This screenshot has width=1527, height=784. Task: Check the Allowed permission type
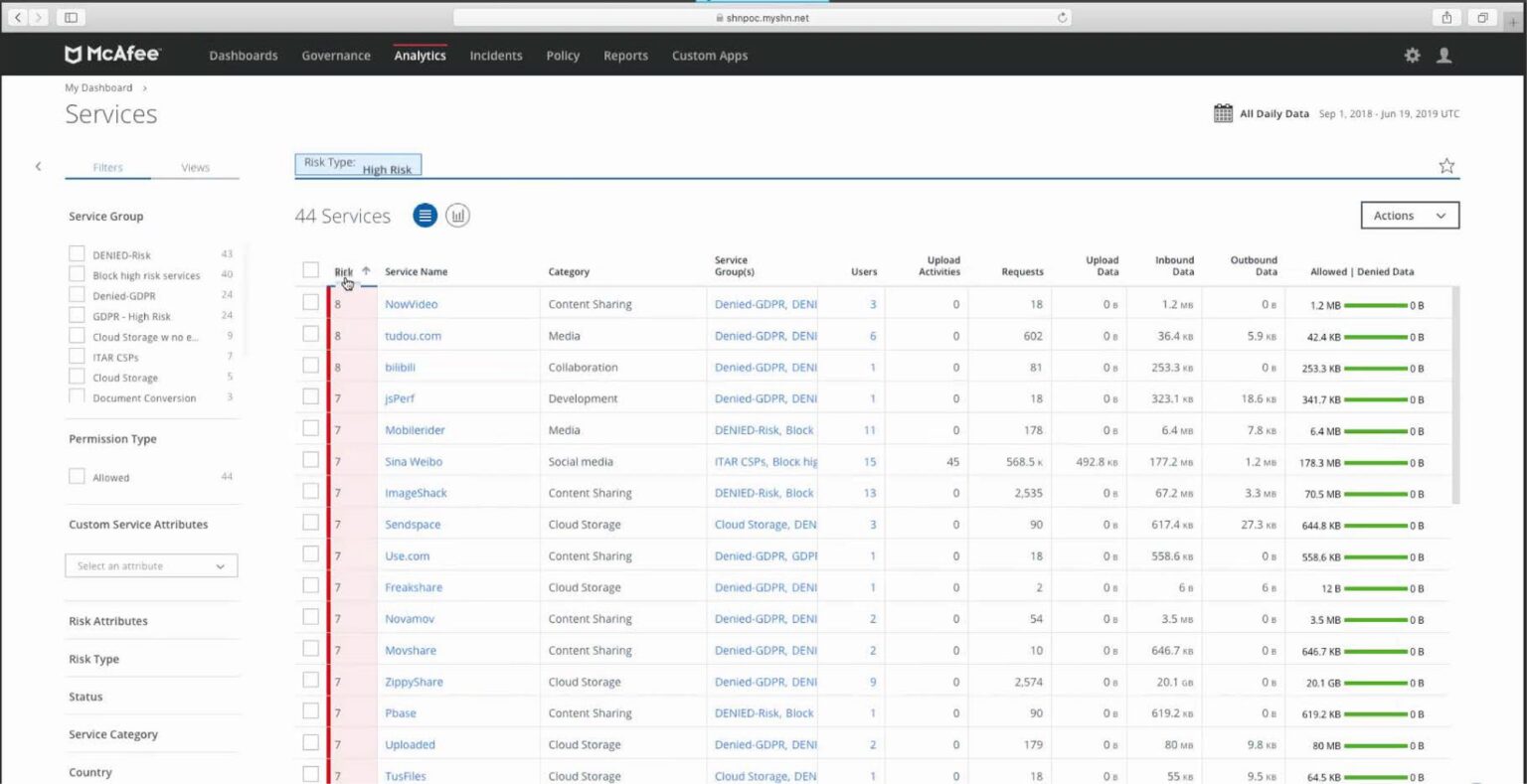77,477
